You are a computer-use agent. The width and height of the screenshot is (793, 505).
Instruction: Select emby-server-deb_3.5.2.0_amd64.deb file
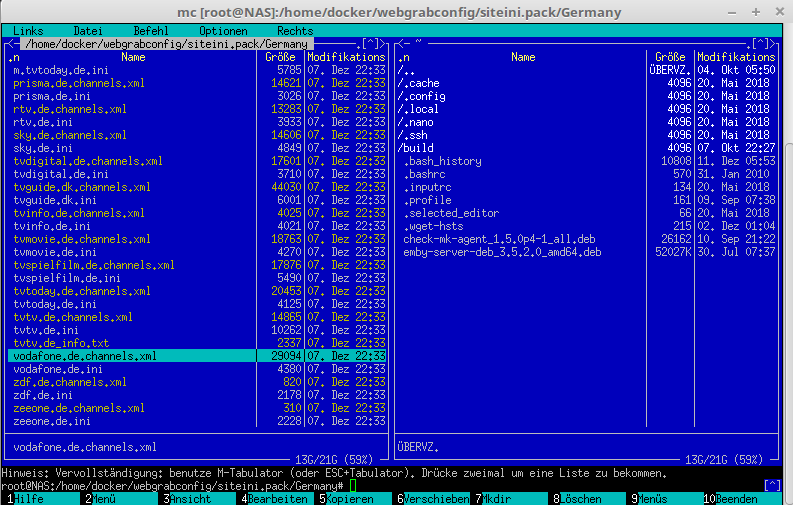coord(502,252)
